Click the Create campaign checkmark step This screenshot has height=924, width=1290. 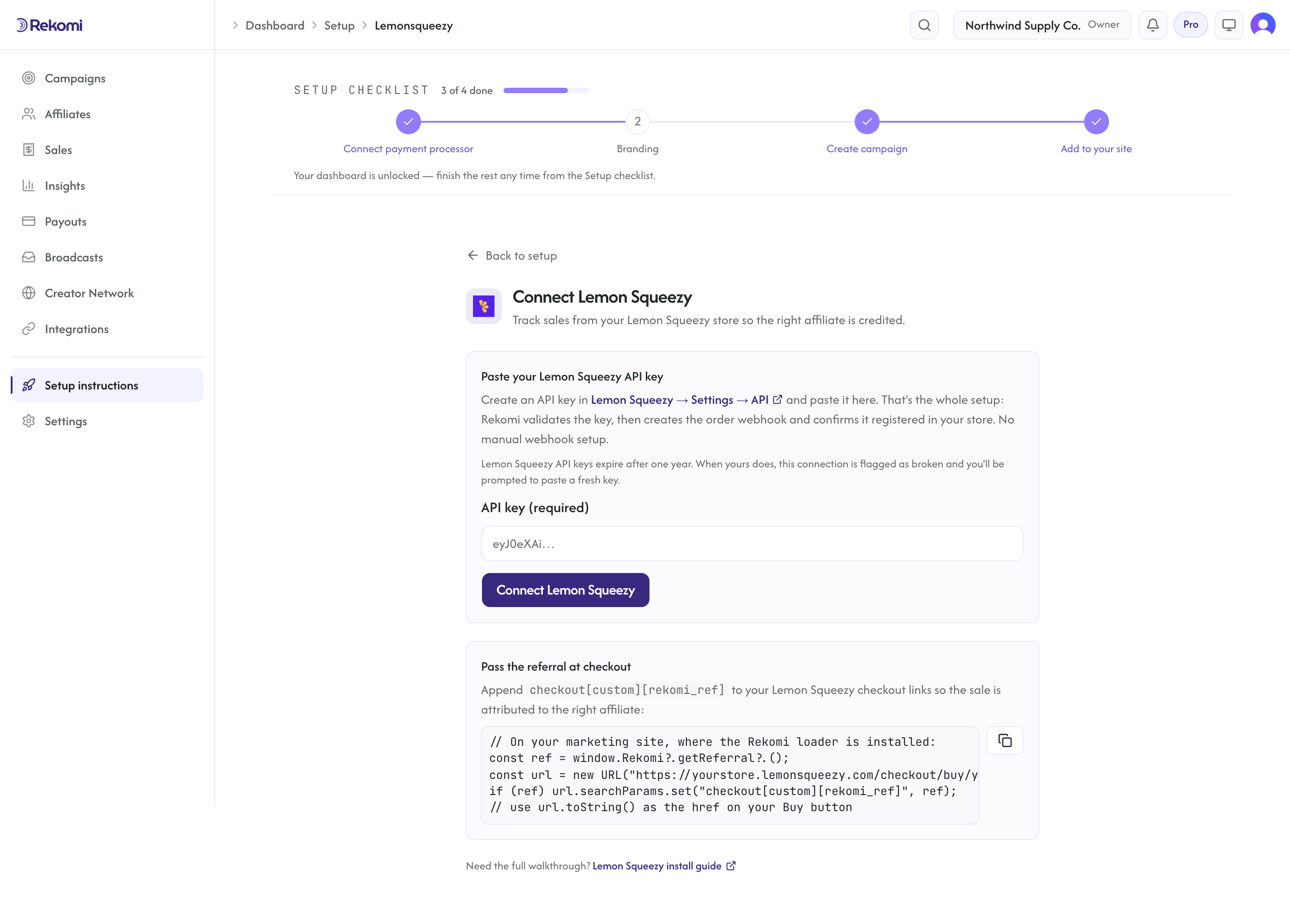point(867,122)
